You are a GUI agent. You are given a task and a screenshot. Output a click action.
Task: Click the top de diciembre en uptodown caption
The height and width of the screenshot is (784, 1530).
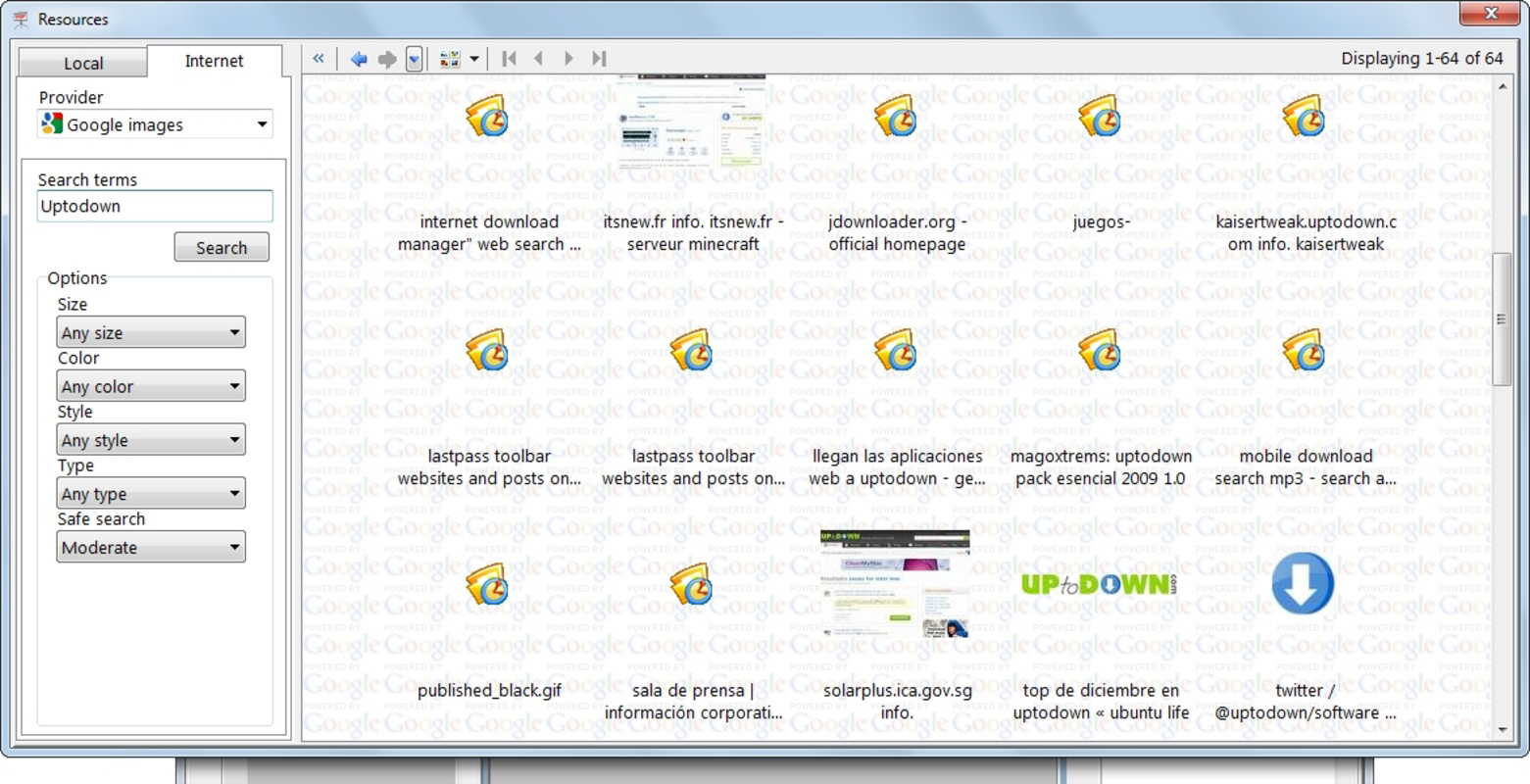pos(1101,702)
